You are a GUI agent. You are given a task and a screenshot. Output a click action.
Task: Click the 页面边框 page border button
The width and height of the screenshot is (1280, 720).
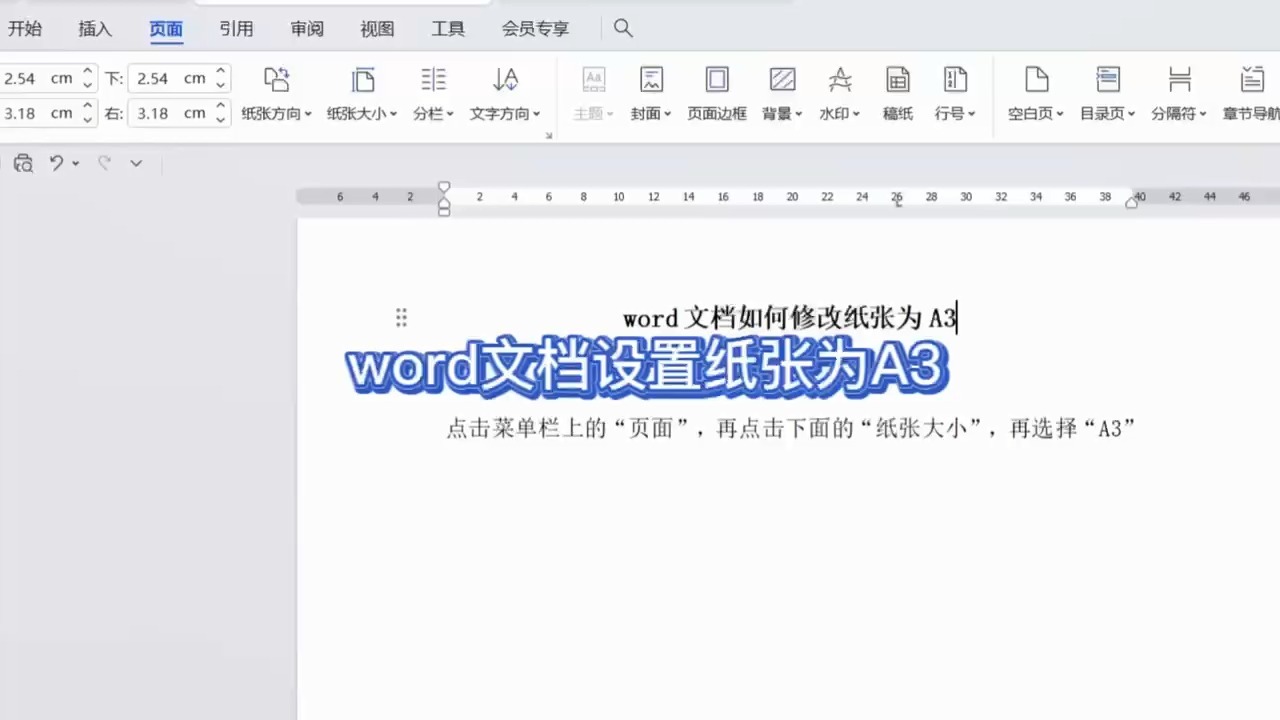pyautogui.click(x=717, y=92)
